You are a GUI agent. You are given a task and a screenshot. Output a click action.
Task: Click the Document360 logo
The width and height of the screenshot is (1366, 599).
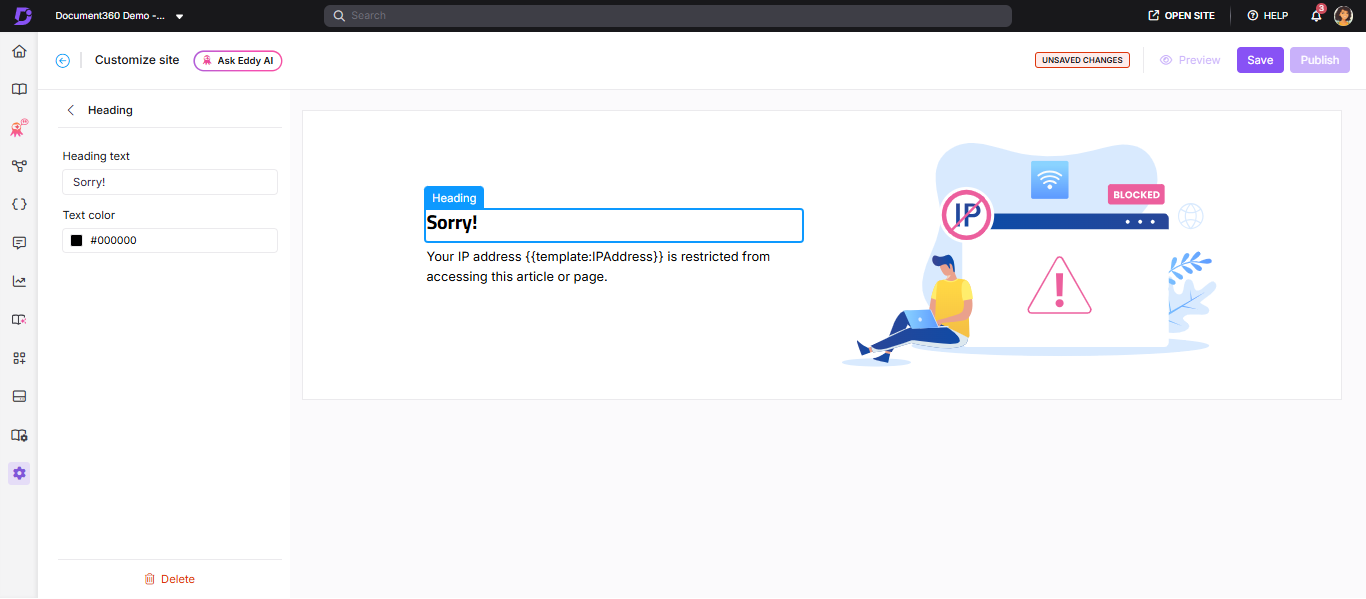coord(23,16)
